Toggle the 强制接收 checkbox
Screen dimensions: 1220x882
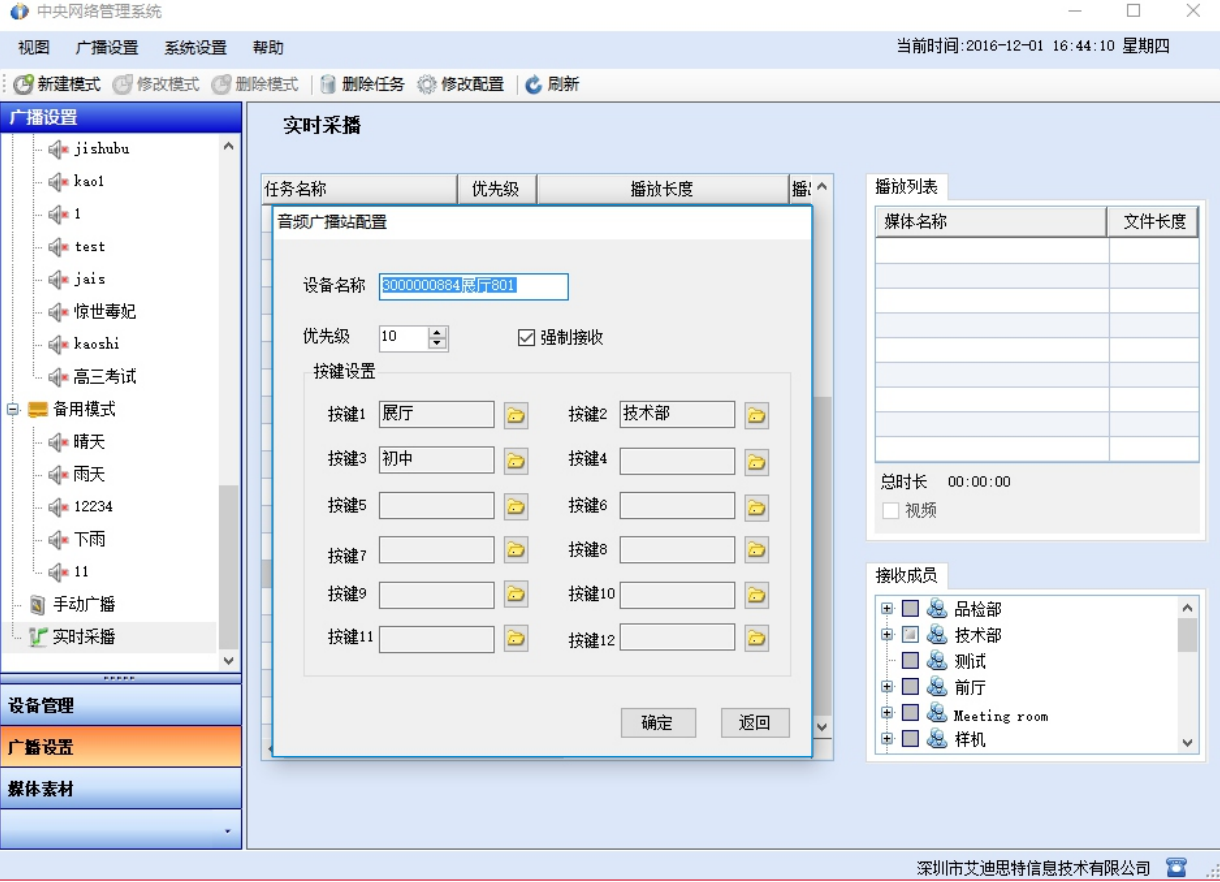(527, 338)
